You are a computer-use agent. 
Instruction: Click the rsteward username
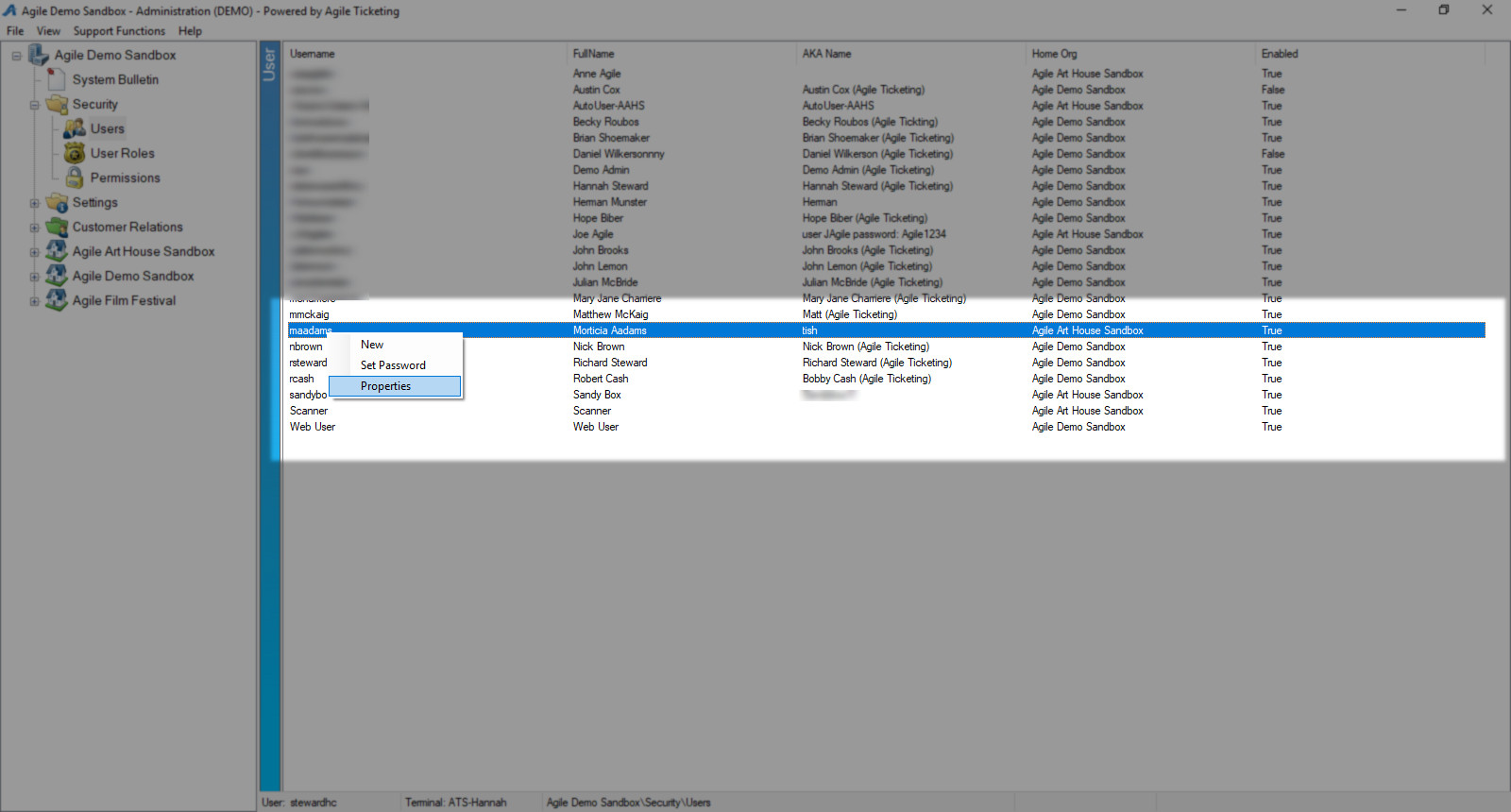tap(308, 363)
